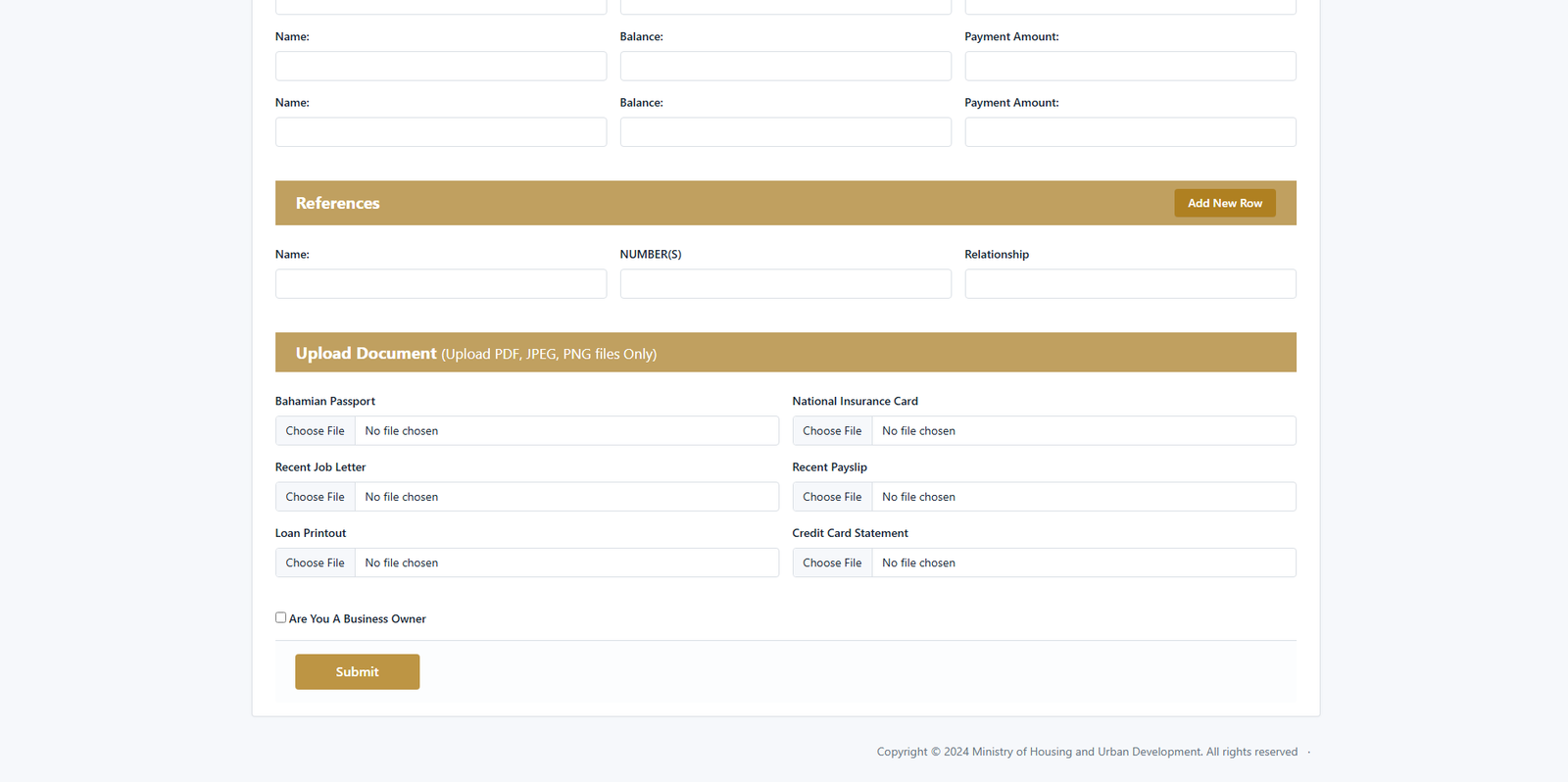The height and width of the screenshot is (782, 1568).
Task: Choose file for Recent Job Letter
Action: pos(316,497)
